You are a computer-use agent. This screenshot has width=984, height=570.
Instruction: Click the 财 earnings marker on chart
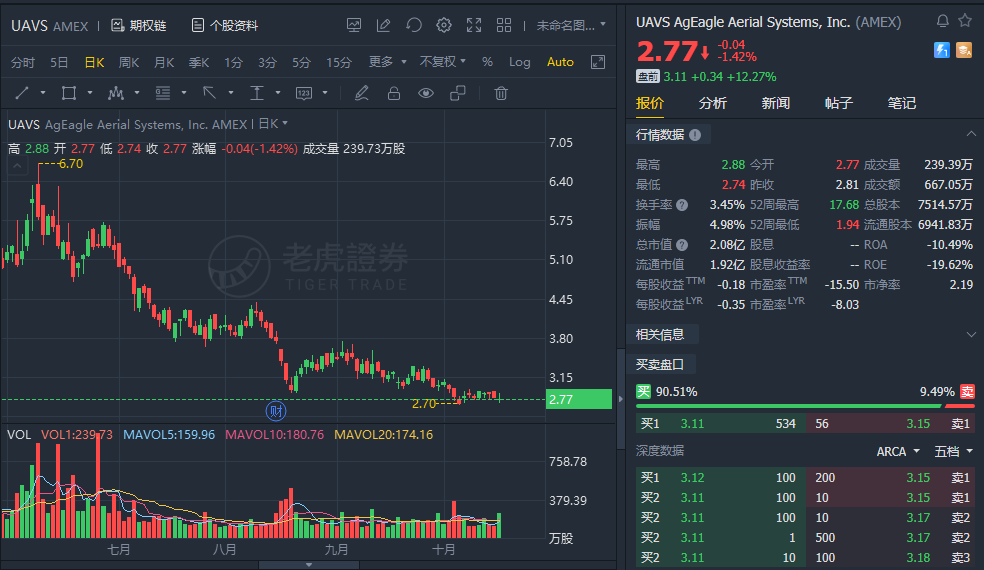point(276,411)
